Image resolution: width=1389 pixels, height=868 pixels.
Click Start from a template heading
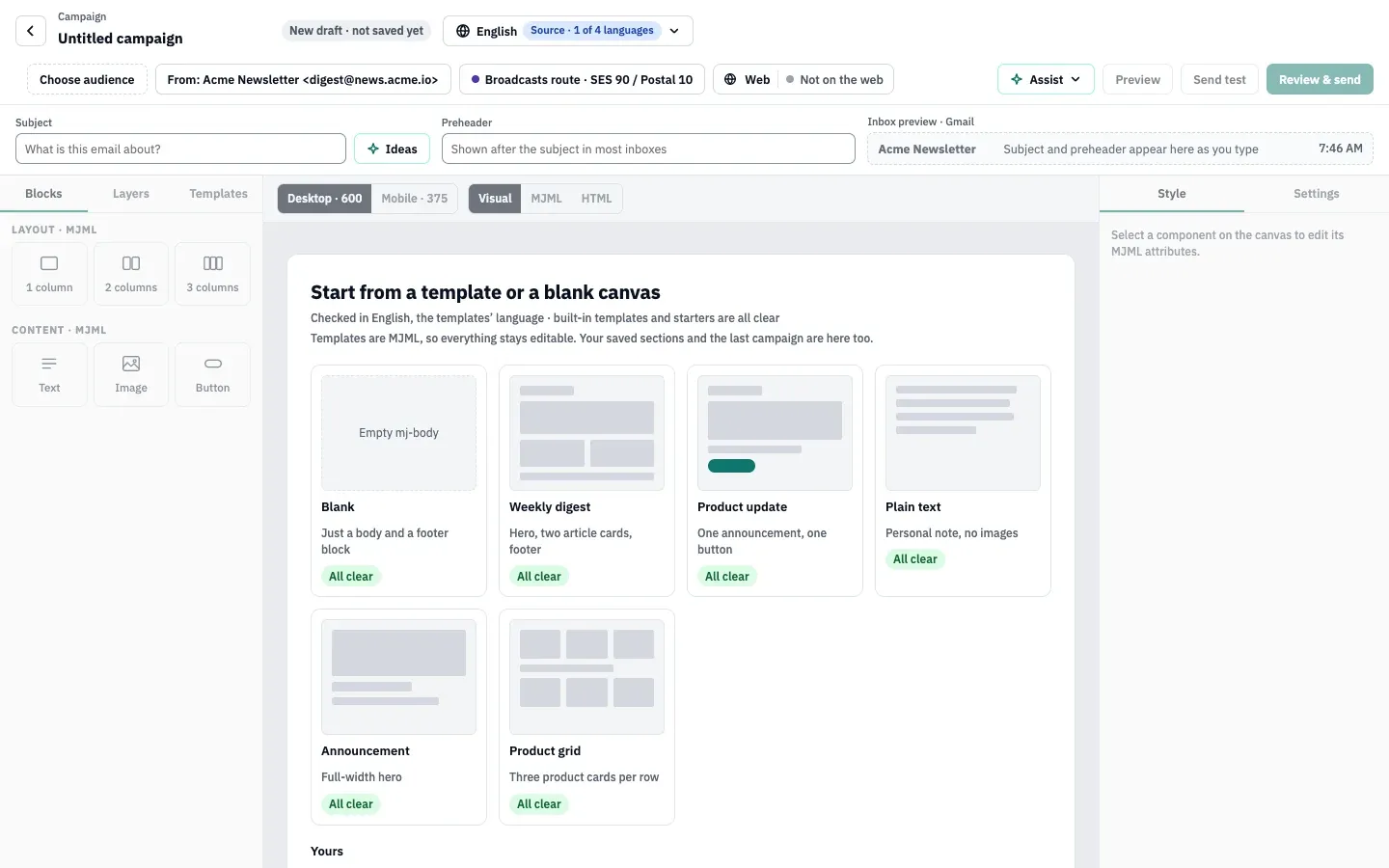[485, 292]
